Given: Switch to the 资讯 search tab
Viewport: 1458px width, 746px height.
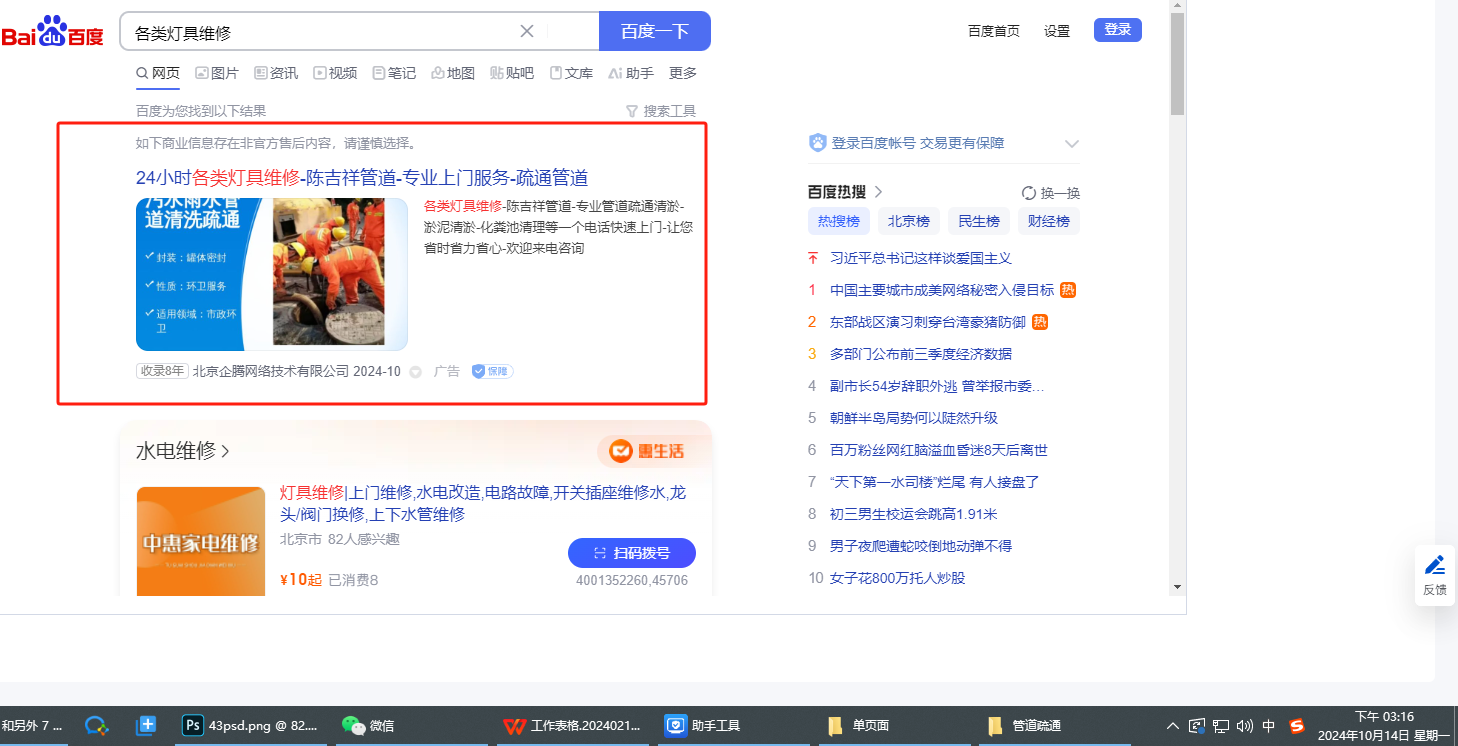Looking at the screenshot, I should pos(276,73).
